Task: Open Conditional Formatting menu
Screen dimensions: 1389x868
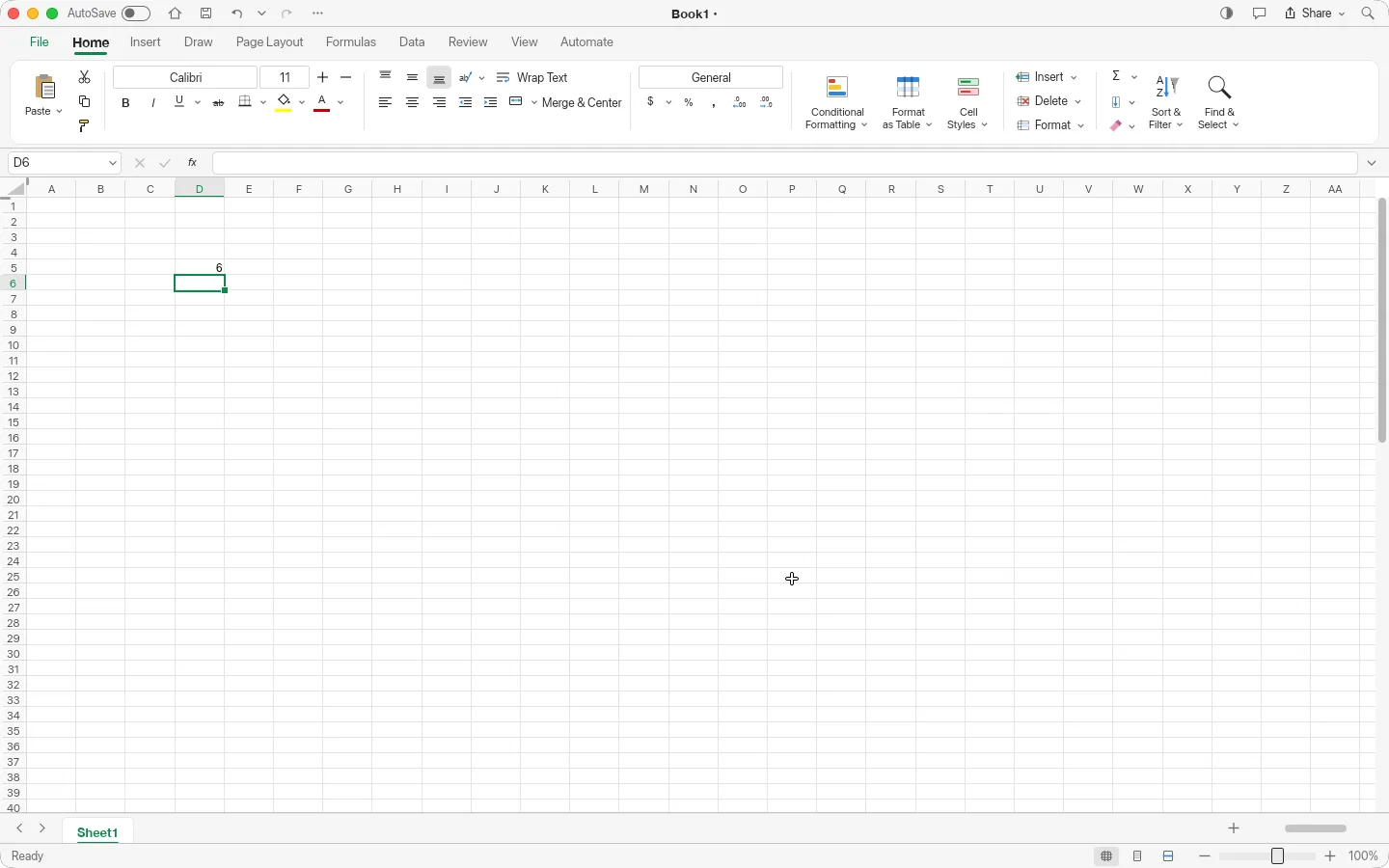Action: coord(836,103)
